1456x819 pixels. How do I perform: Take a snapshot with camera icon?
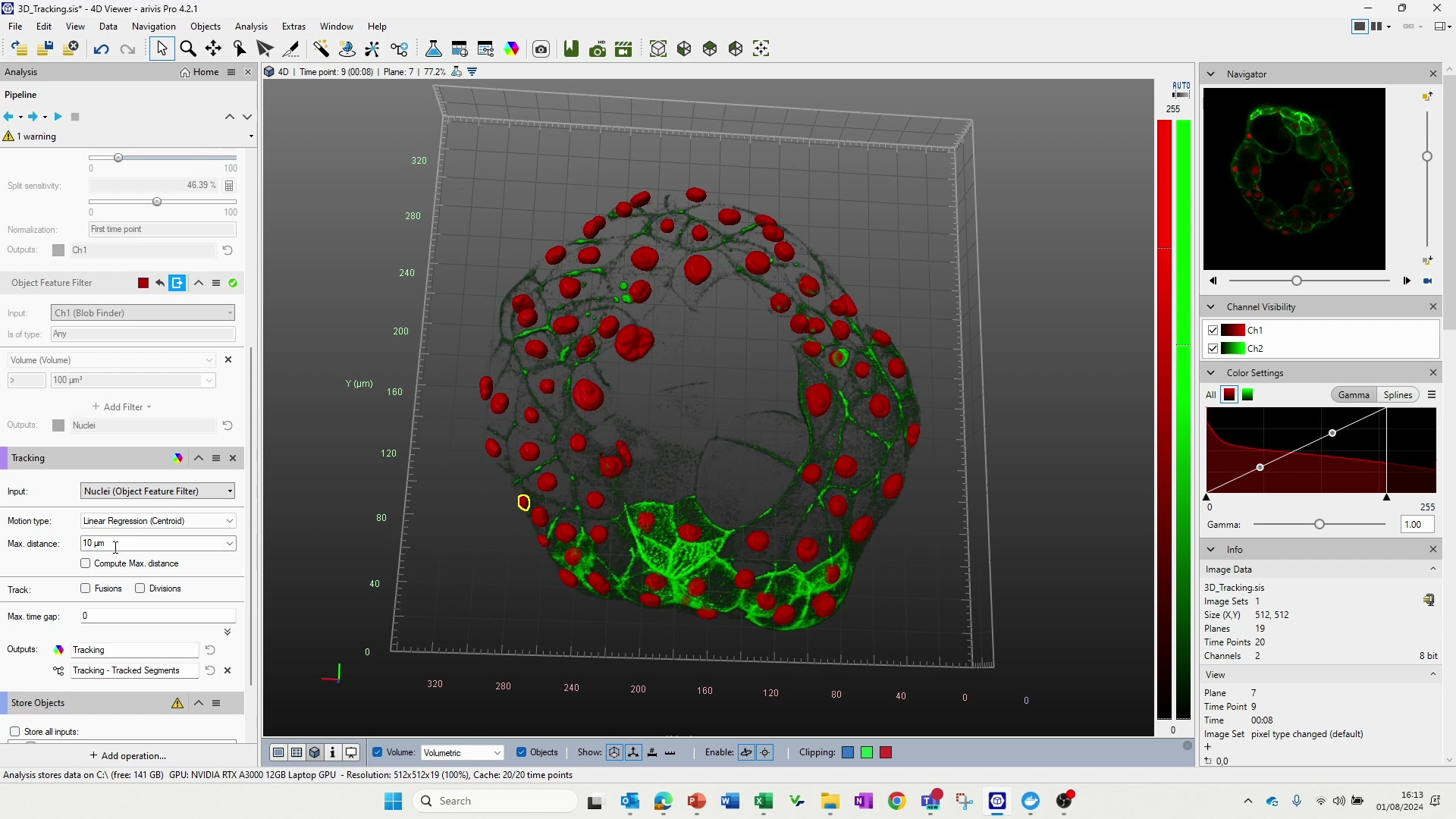541,49
